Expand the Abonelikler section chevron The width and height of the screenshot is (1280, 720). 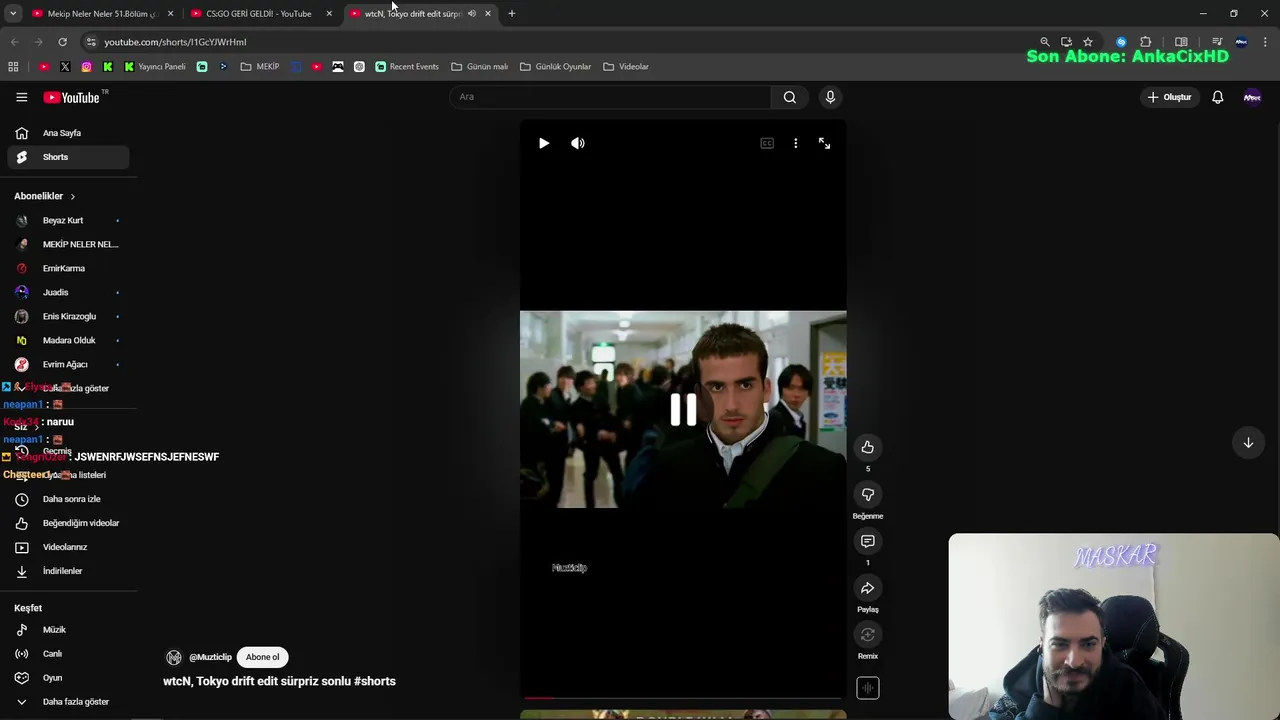click(73, 196)
